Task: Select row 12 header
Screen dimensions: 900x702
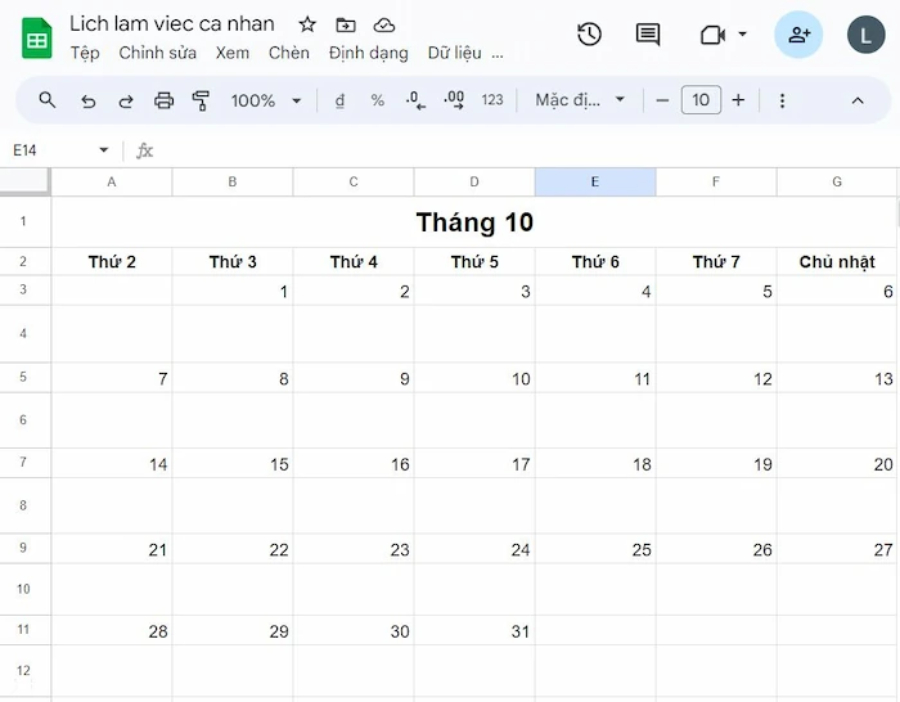Action: [x=25, y=670]
